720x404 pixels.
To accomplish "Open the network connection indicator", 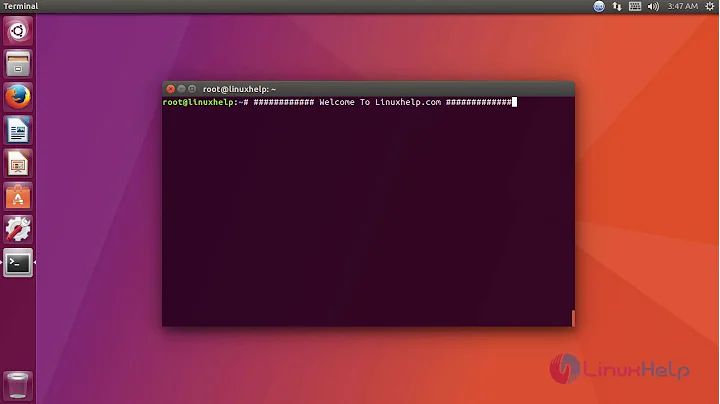I will tap(617, 6).
